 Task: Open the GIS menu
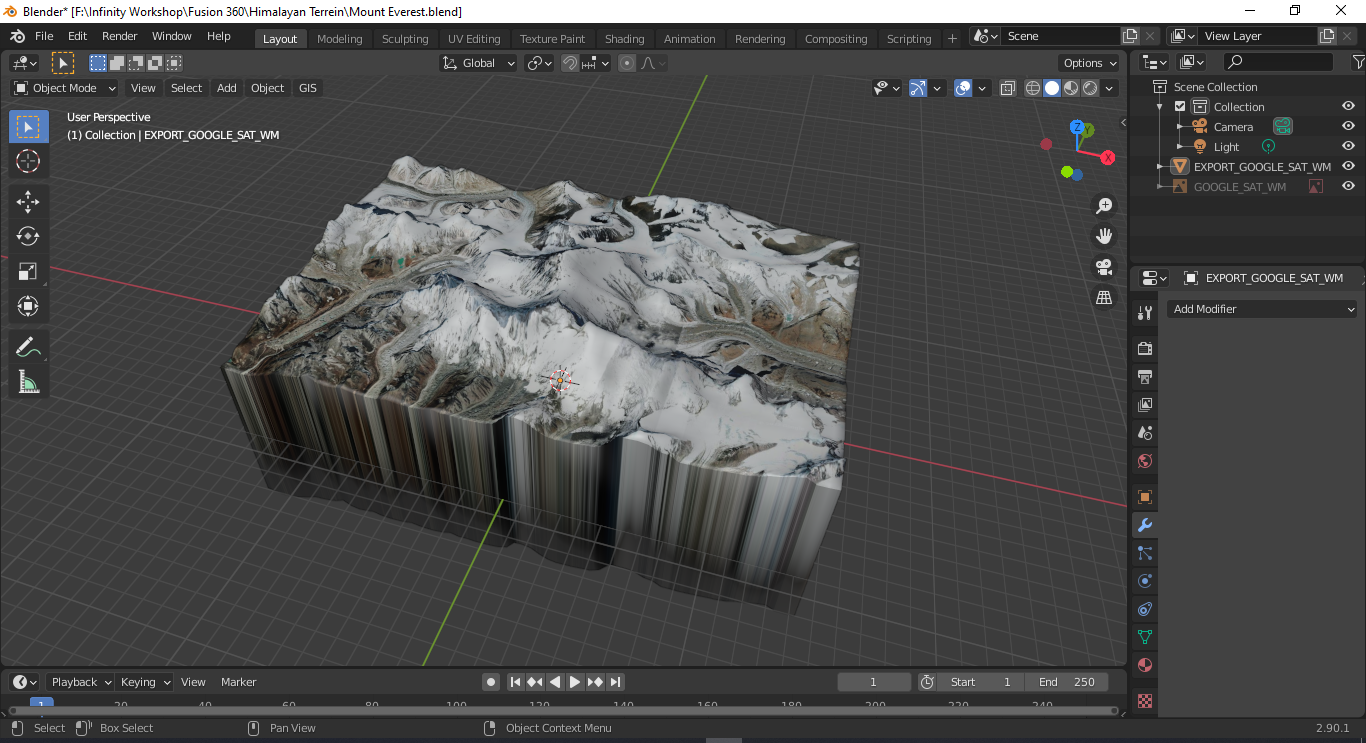(x=307, y=88)
